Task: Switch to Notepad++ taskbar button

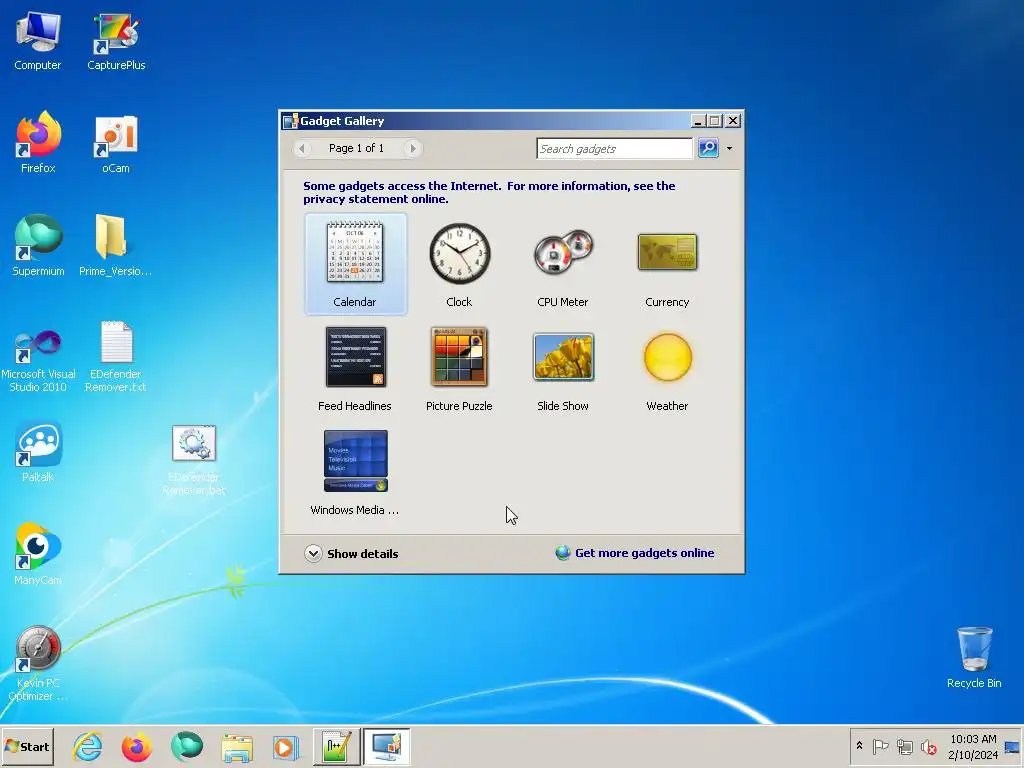Action: pos(336,746)
